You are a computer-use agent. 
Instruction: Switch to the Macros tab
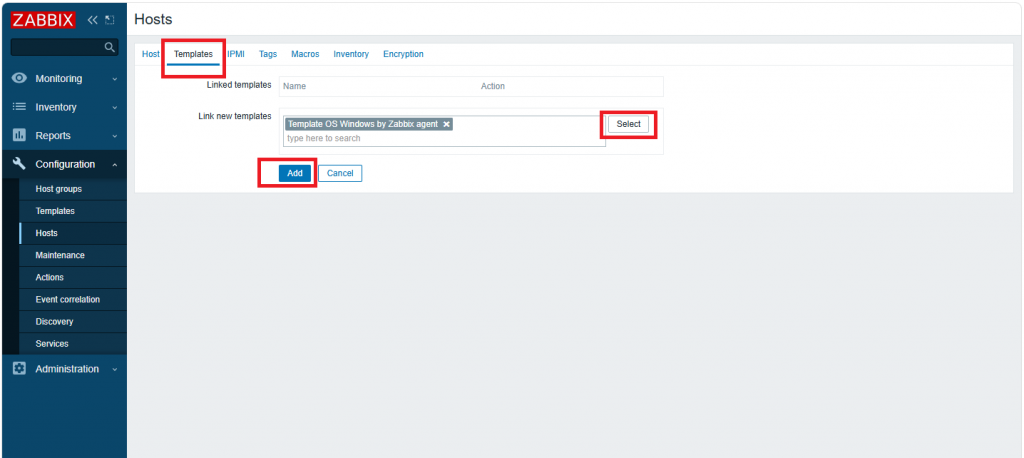coord(305,54)
